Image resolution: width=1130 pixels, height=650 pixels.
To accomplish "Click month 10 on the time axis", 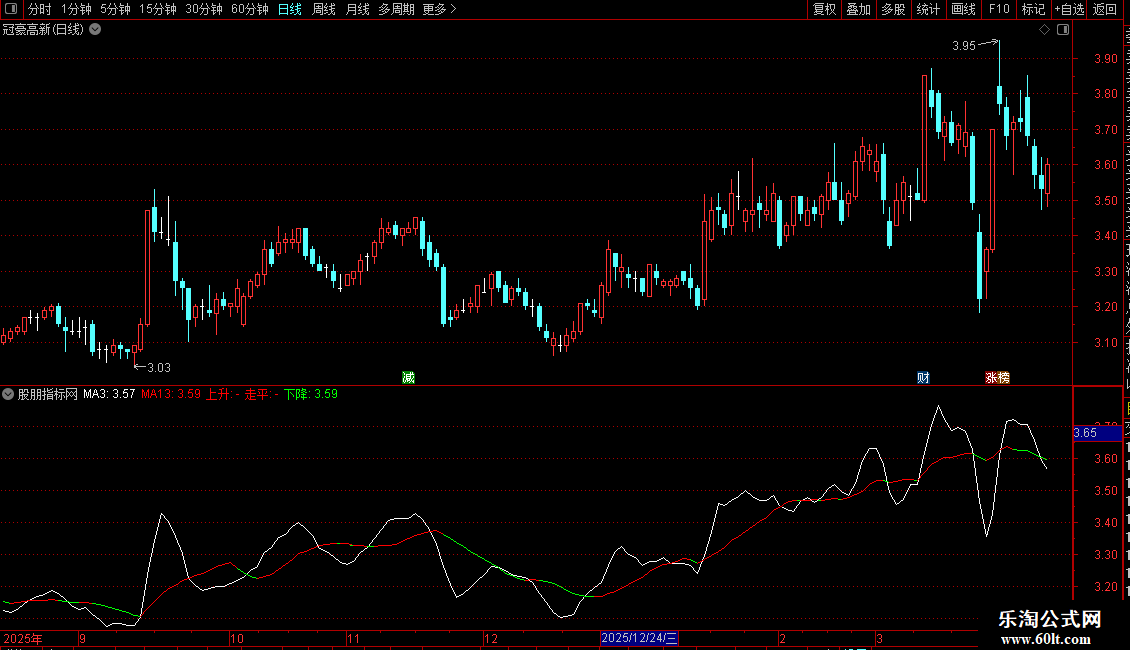I will pyautogui.click(x=237, y=638).
